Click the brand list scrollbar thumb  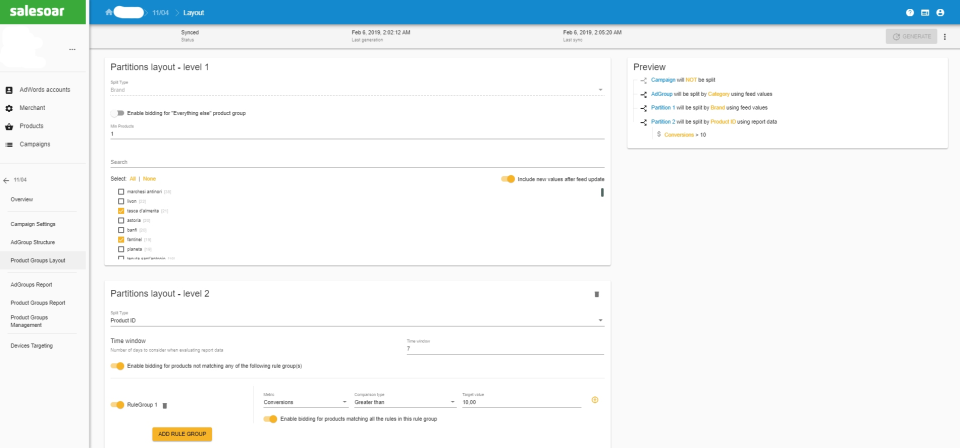602,193
